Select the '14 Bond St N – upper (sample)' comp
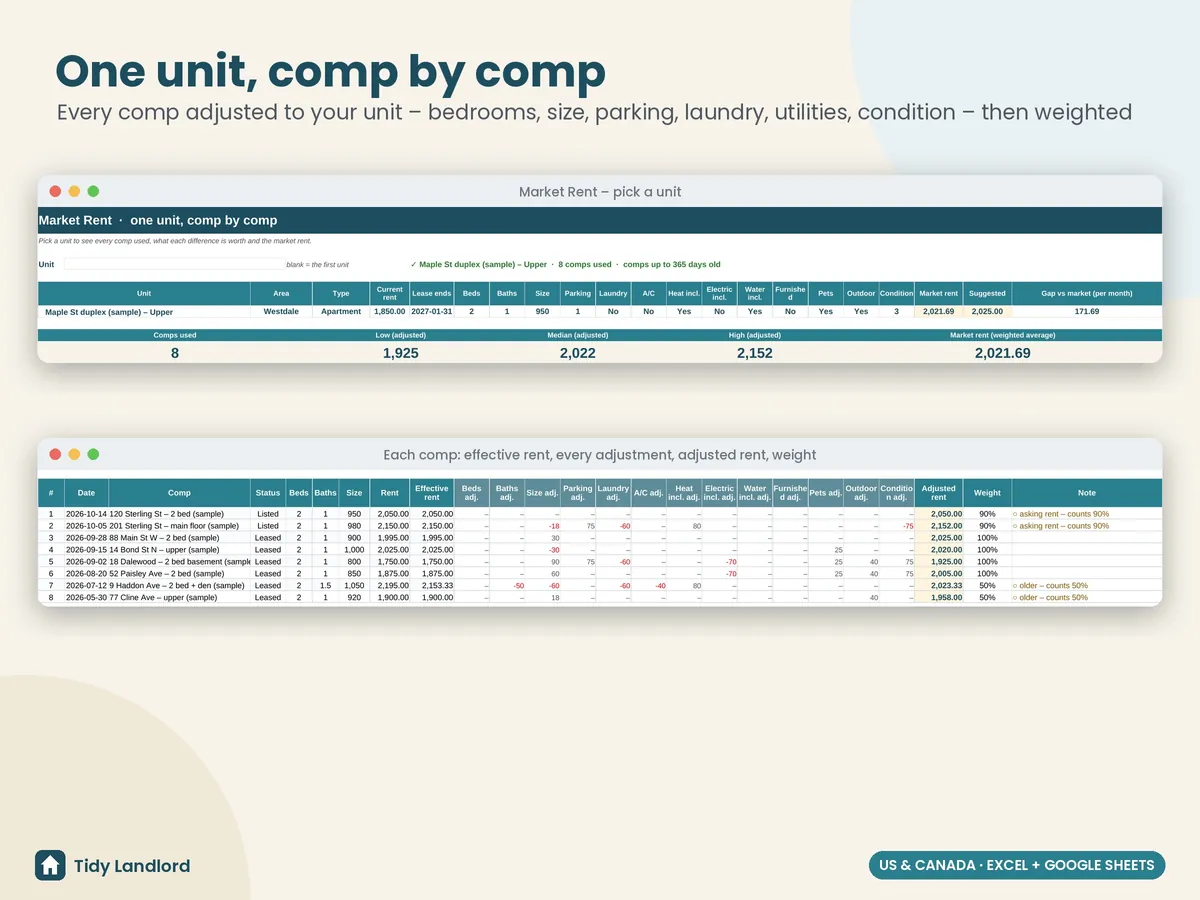 [x=180, y=549]
